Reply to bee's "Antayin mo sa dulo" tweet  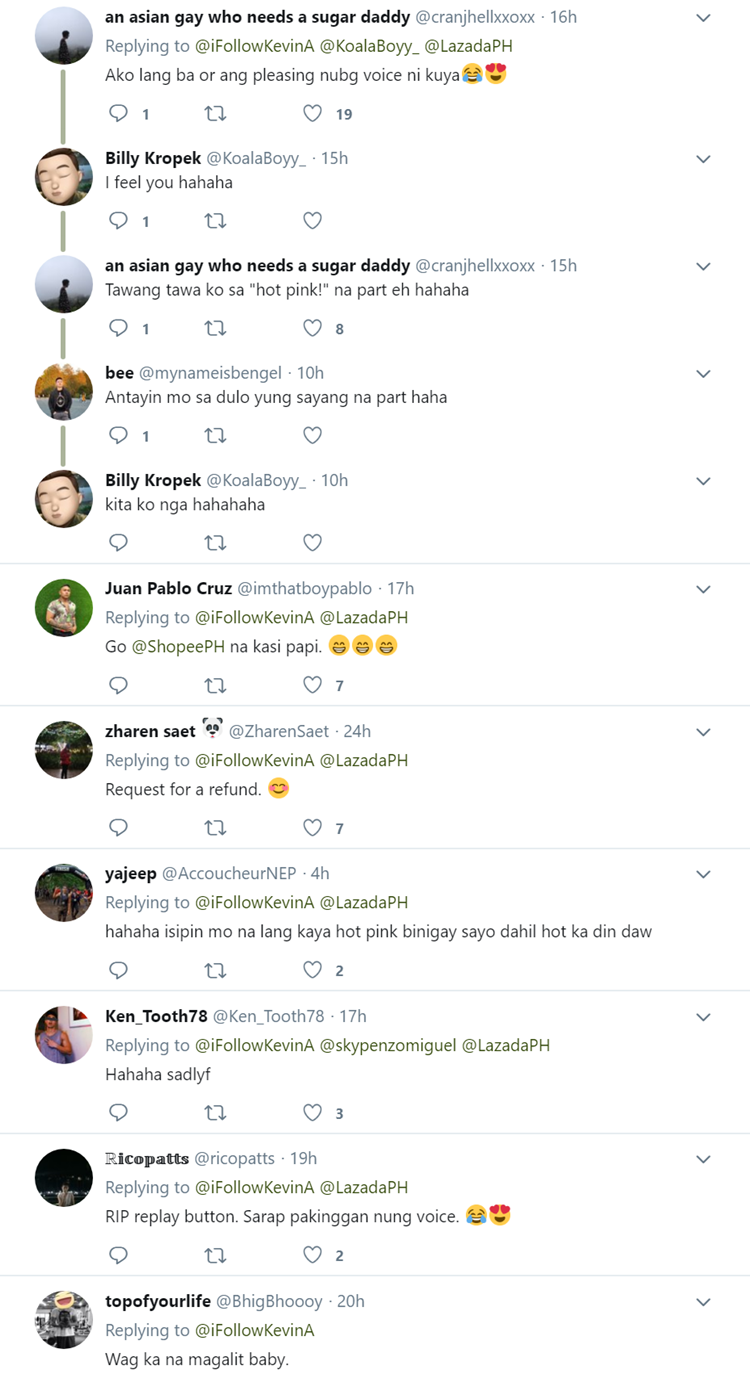tap(118, 435)
